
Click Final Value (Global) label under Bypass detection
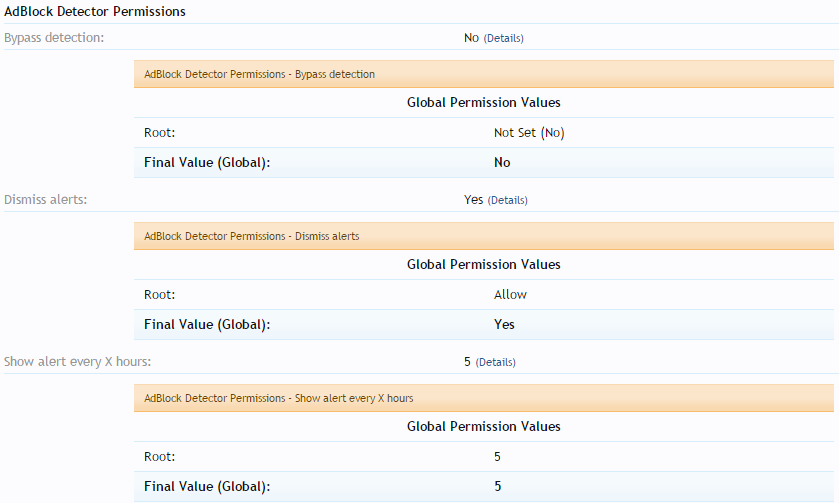coord(207,163)
